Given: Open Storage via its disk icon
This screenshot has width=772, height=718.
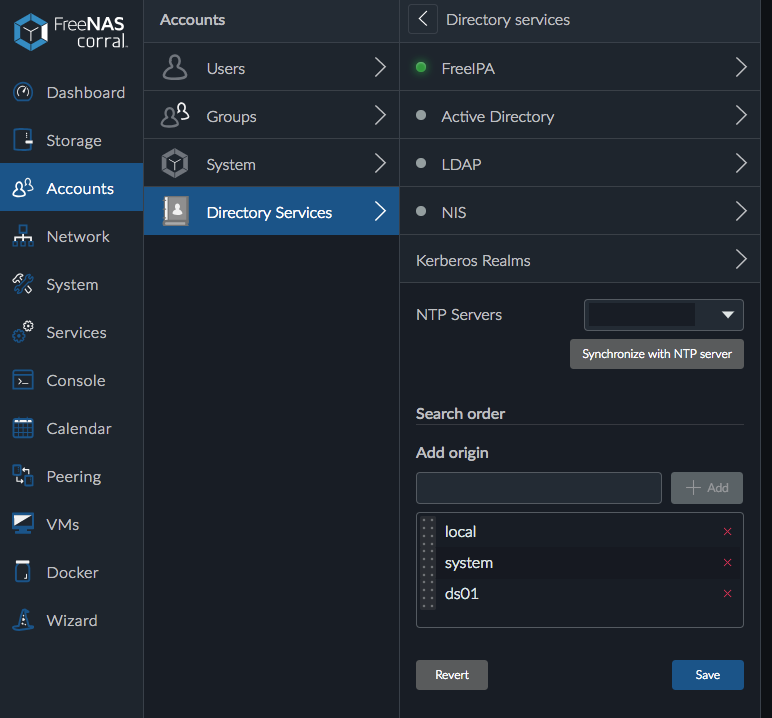Looking at the screenshot, I should (23, 140).
